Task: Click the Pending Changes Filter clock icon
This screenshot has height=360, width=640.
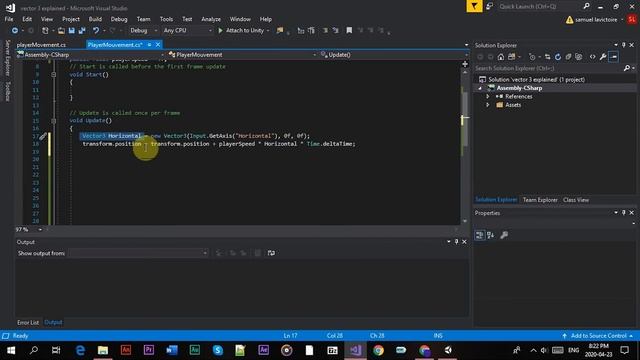Action: coord(532,57)
